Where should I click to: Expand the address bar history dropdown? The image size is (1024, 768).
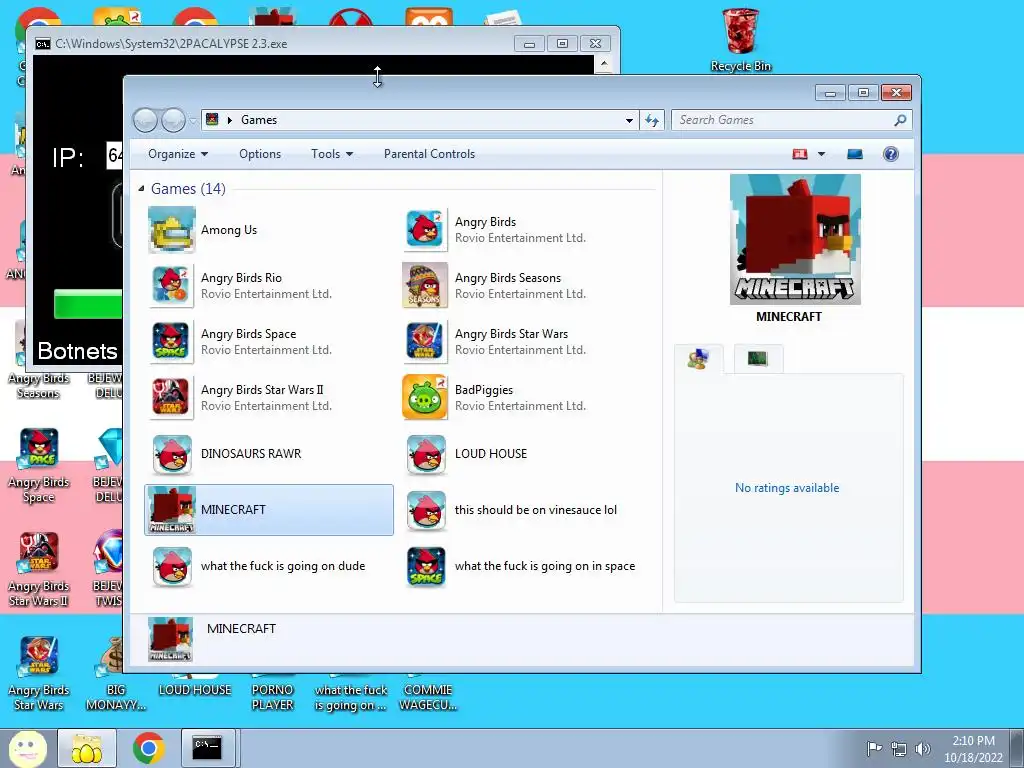pos(629,120)
